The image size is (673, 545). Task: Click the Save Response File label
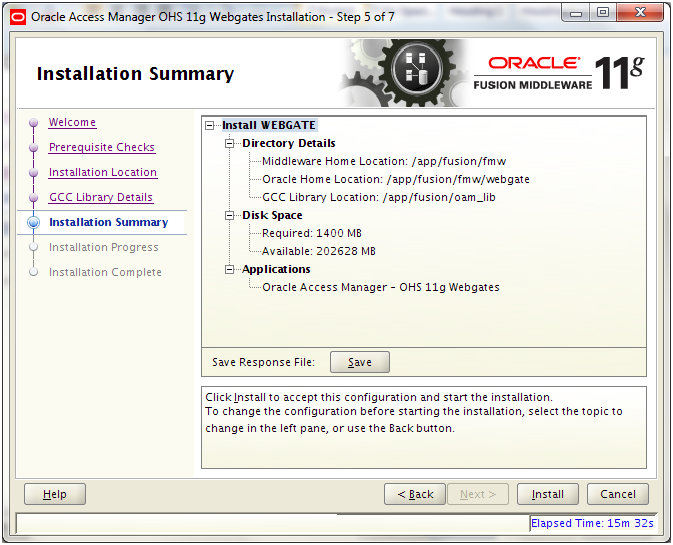coord(264,362)
